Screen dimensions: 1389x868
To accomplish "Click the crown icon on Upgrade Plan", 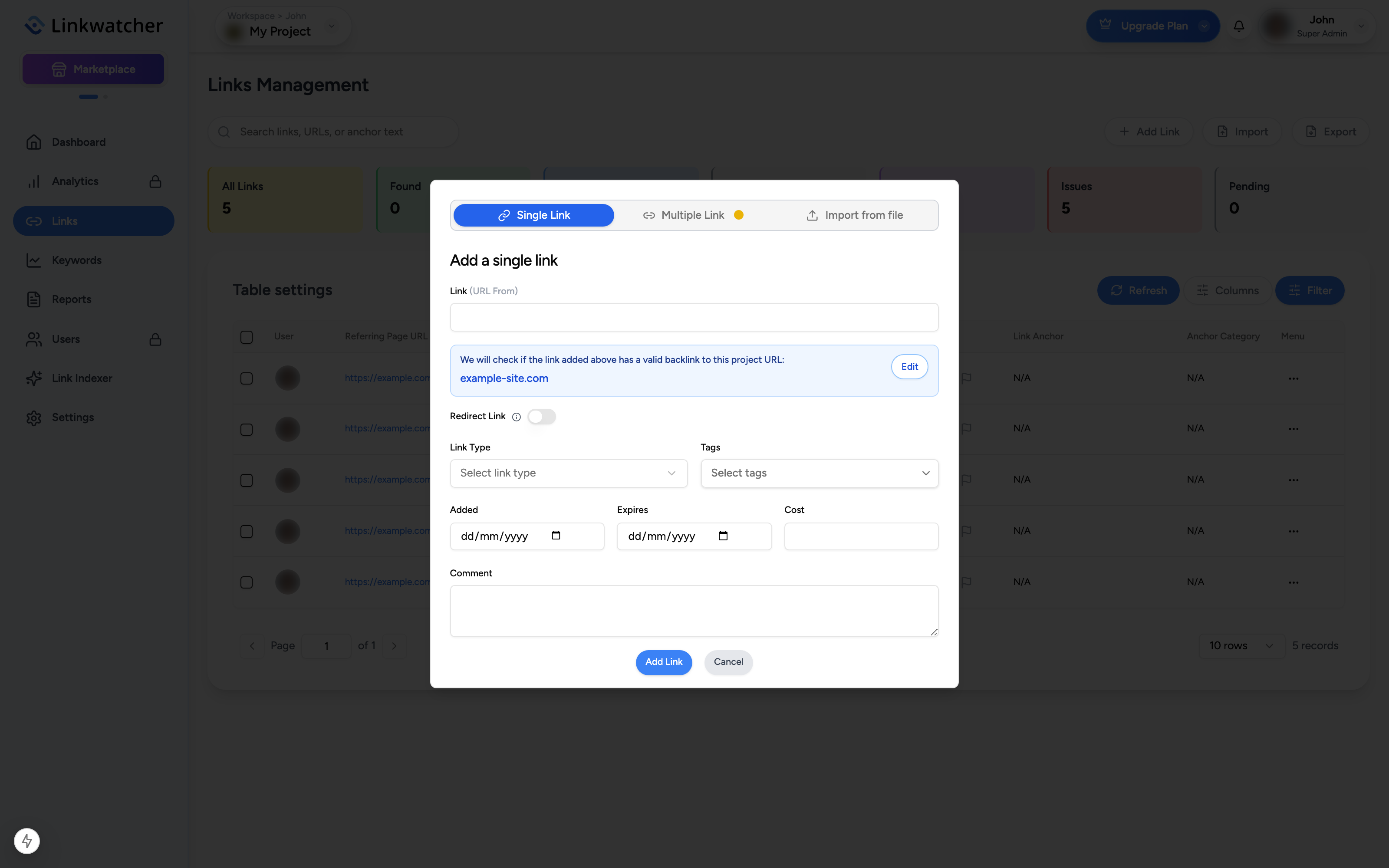I will pos(1106,25).
